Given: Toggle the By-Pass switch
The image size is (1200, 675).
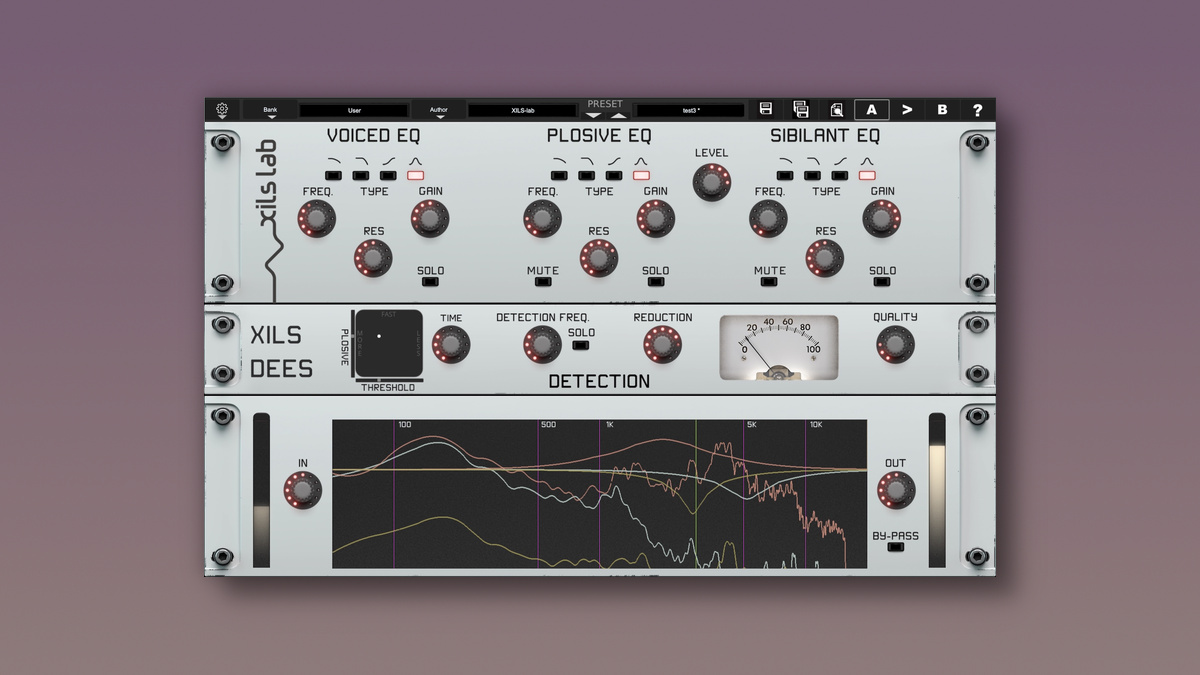Looking at the screenshot, I should coord(895,547).
